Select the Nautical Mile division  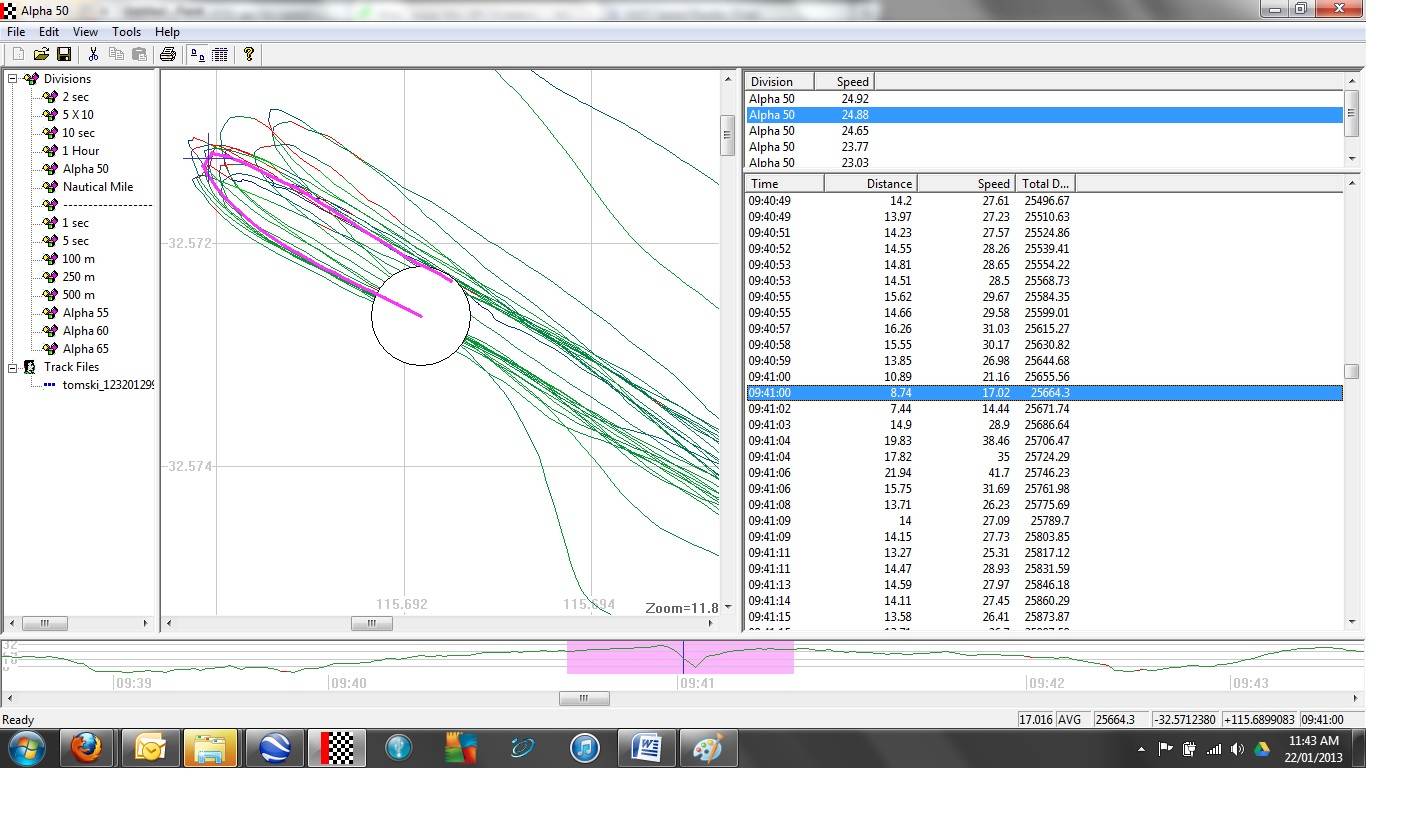(97, 187)
